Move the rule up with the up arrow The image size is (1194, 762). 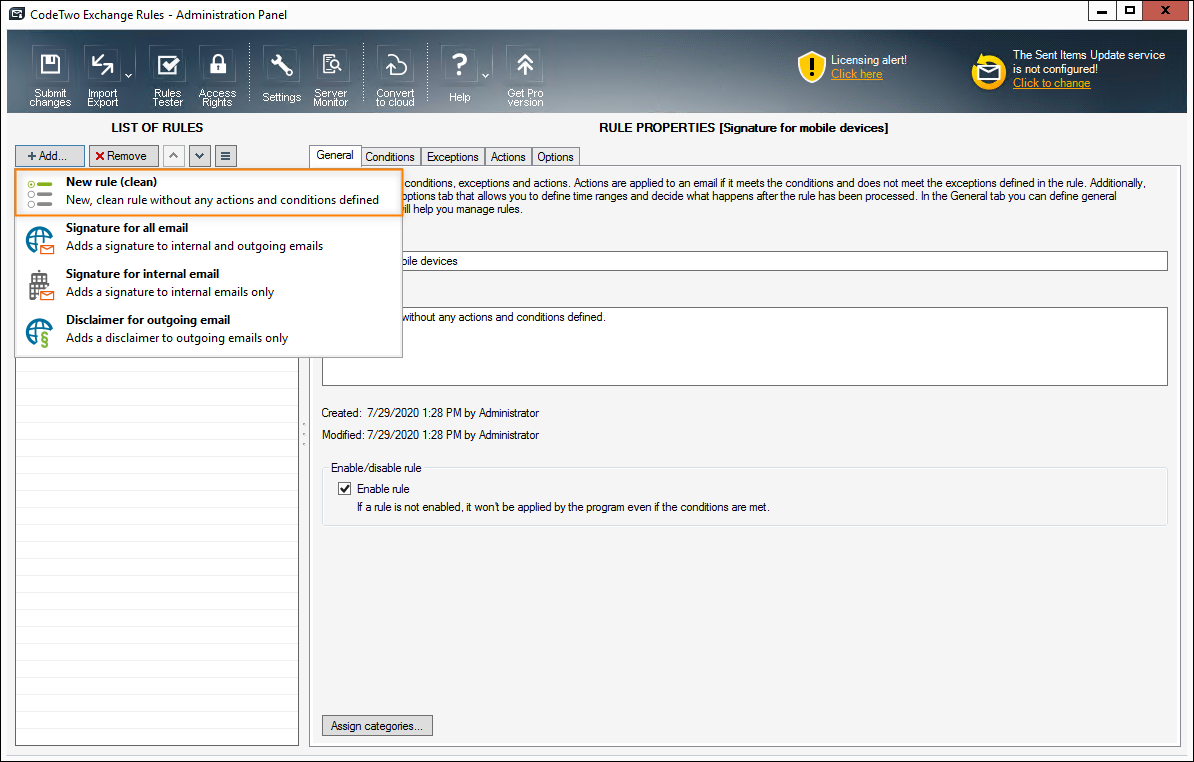pyautogui.click(x=174, y=155)
